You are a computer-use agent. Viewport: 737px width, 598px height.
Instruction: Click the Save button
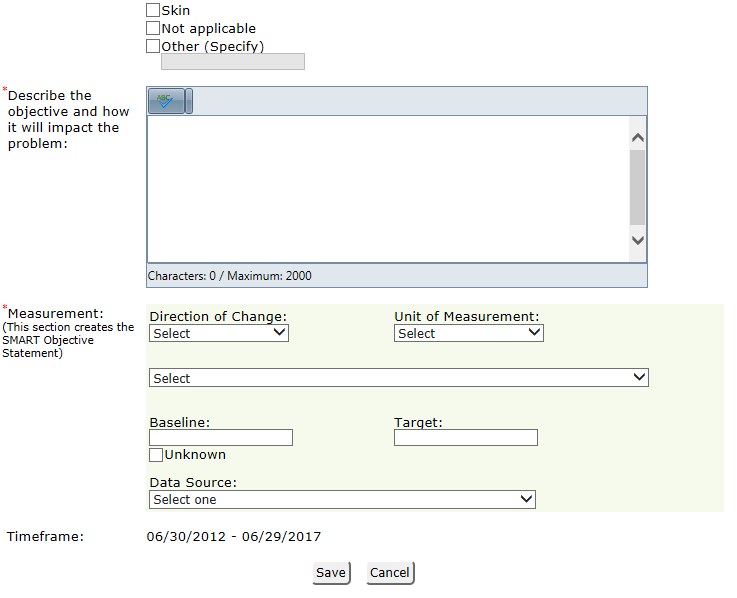tap(331, 573)
